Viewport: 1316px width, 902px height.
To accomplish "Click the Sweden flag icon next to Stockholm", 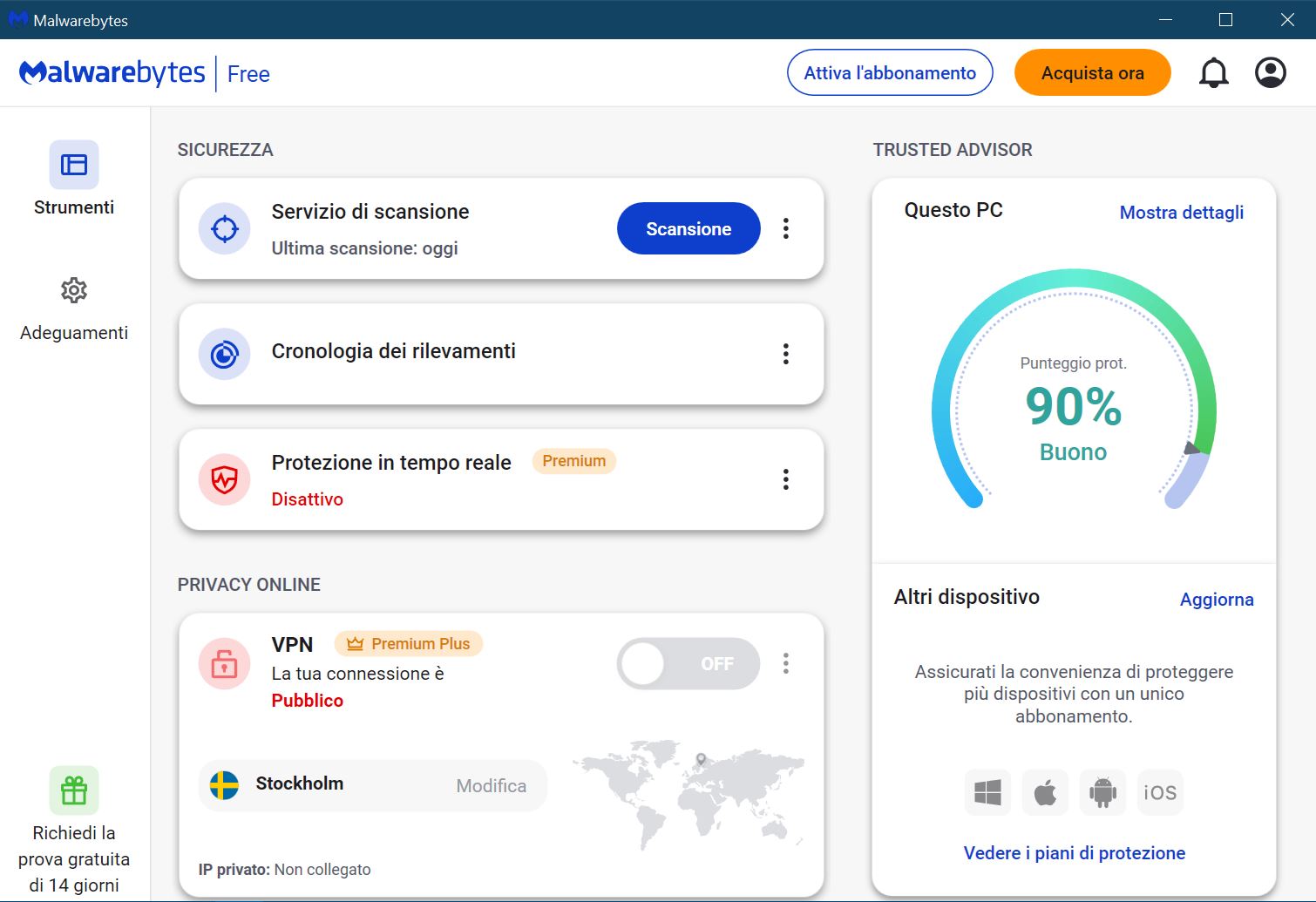I will [225, 785].
